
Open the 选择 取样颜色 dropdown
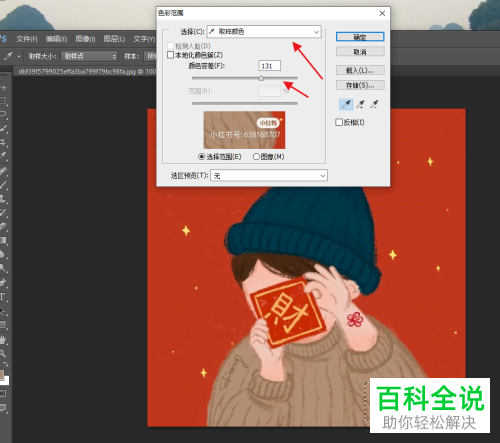264,32
